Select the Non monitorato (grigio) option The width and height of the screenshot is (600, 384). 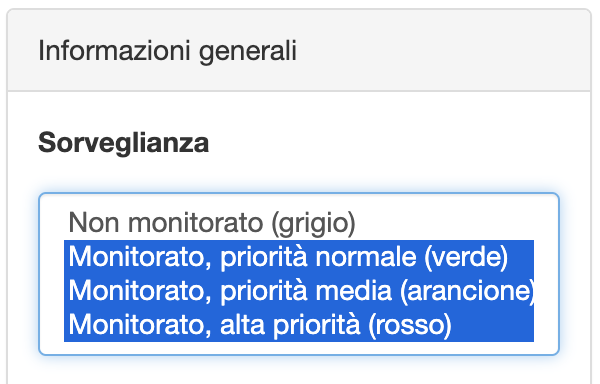point(299,223)
